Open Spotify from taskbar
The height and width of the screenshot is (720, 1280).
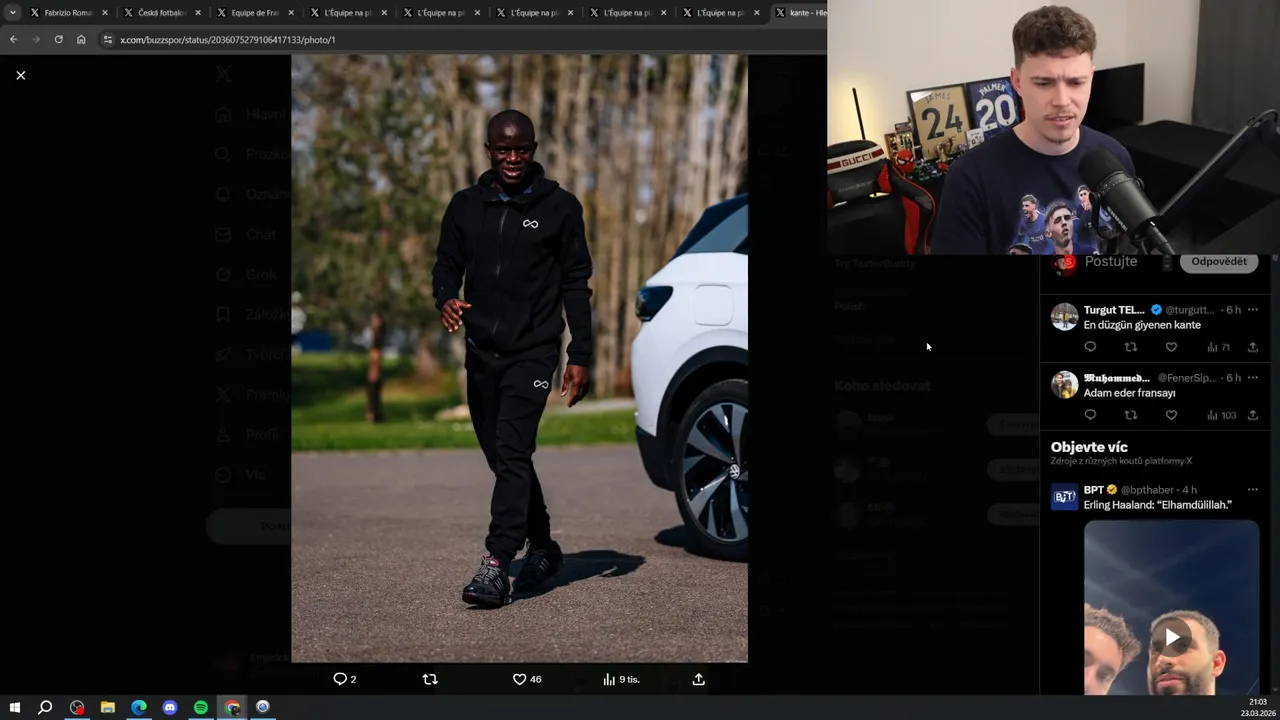point(201,707)
